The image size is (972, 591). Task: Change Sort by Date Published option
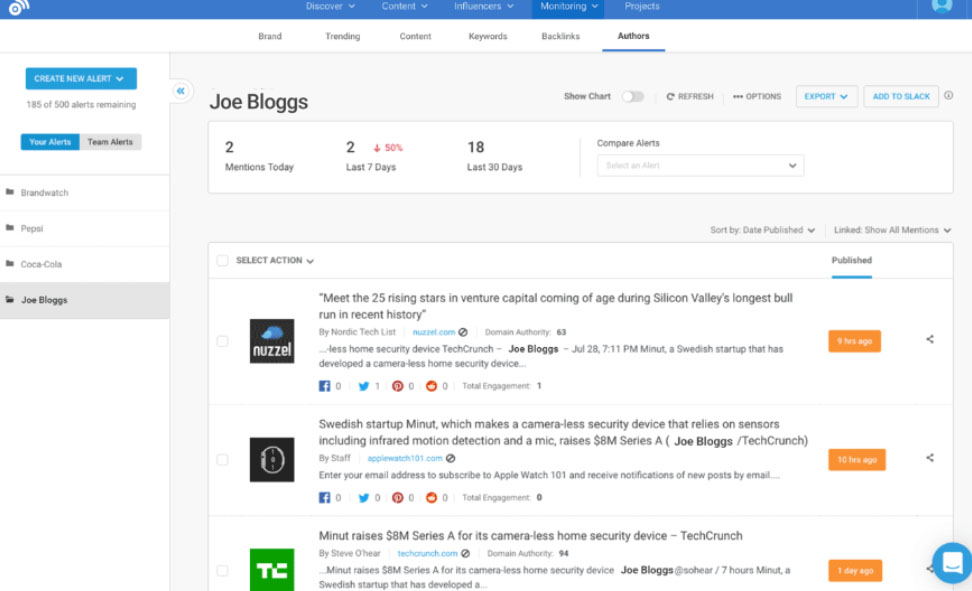click(x=762, y=230)
